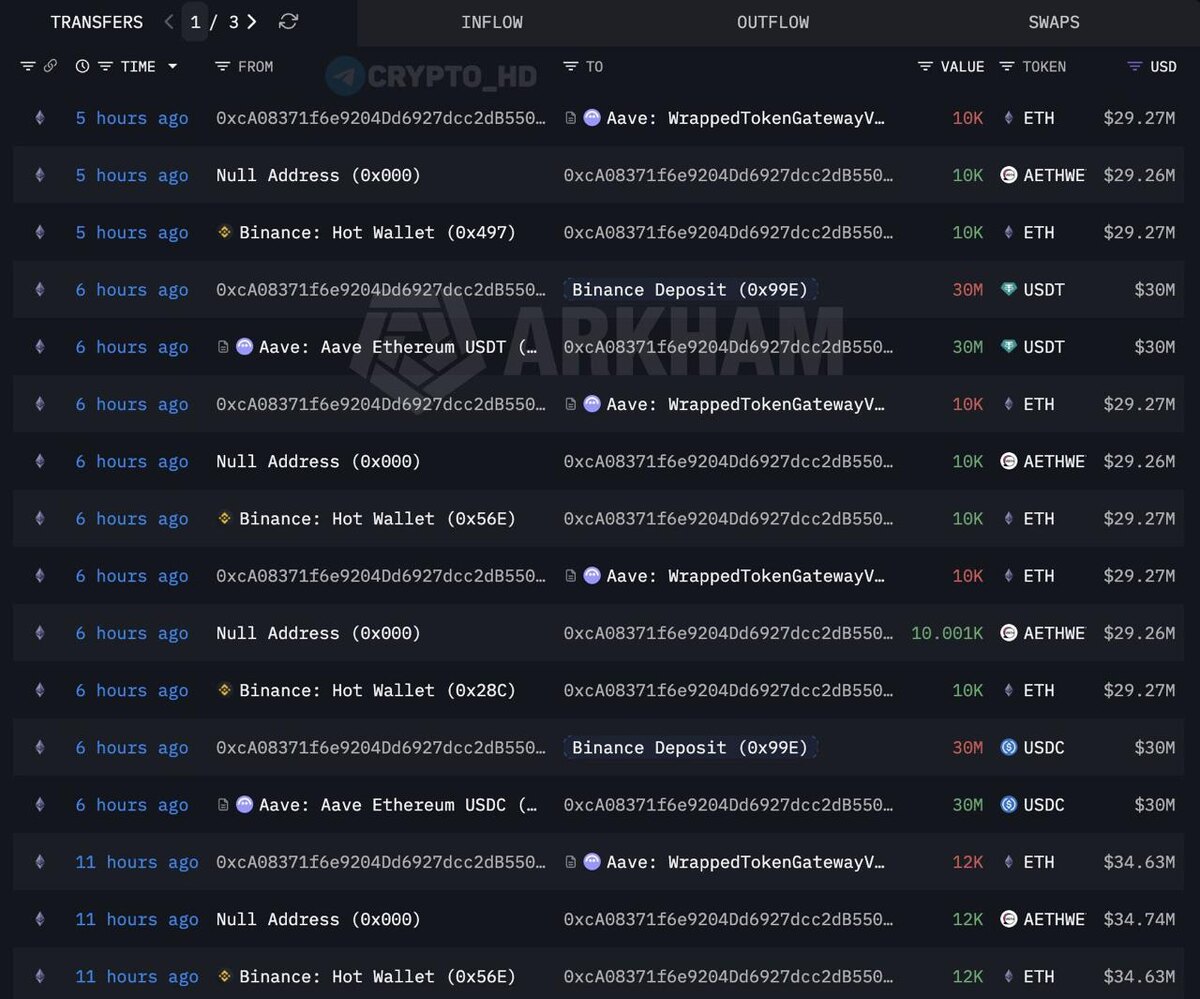Open Aave: Aave Ethereum USDT address
Viewport: 1200px width, 999px height.
click(398, 347)
